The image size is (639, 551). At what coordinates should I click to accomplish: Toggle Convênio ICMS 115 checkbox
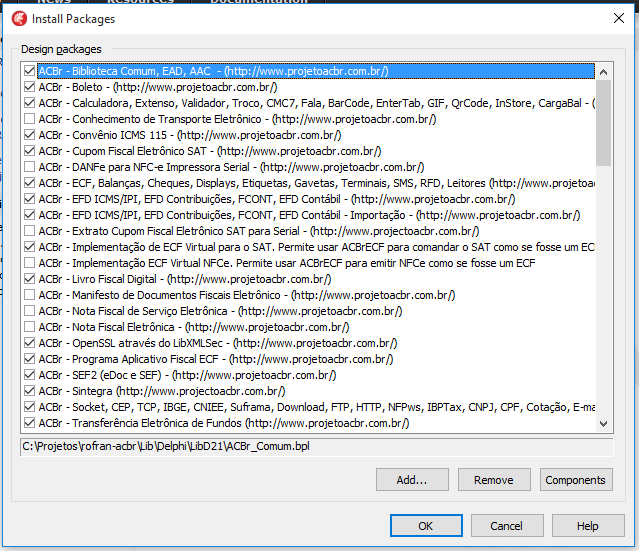click(x=29, y=135)
